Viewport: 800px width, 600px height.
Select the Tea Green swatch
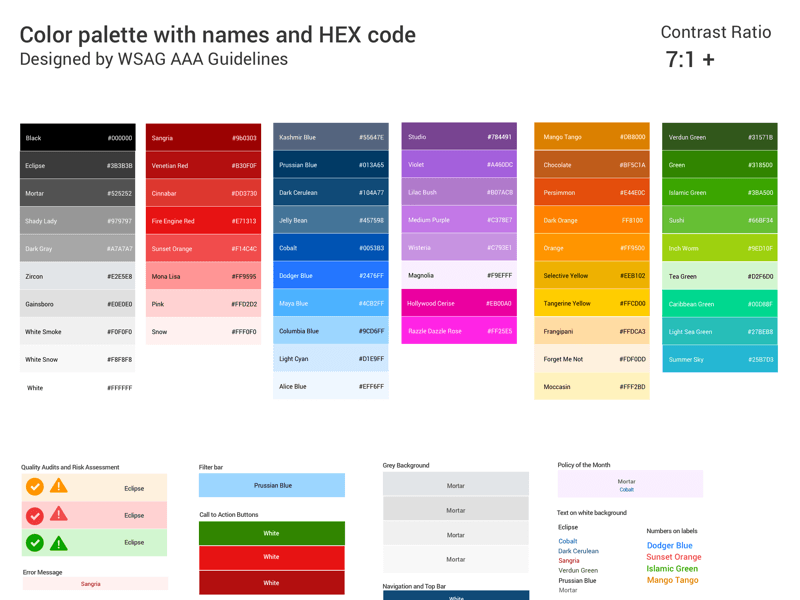(x=720, y=276)
